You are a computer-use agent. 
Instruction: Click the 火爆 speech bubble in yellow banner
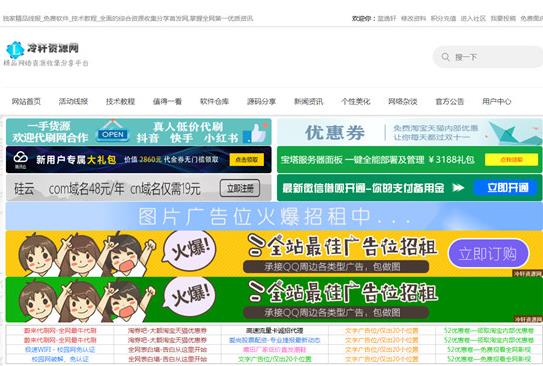click(x=189, y=250)
